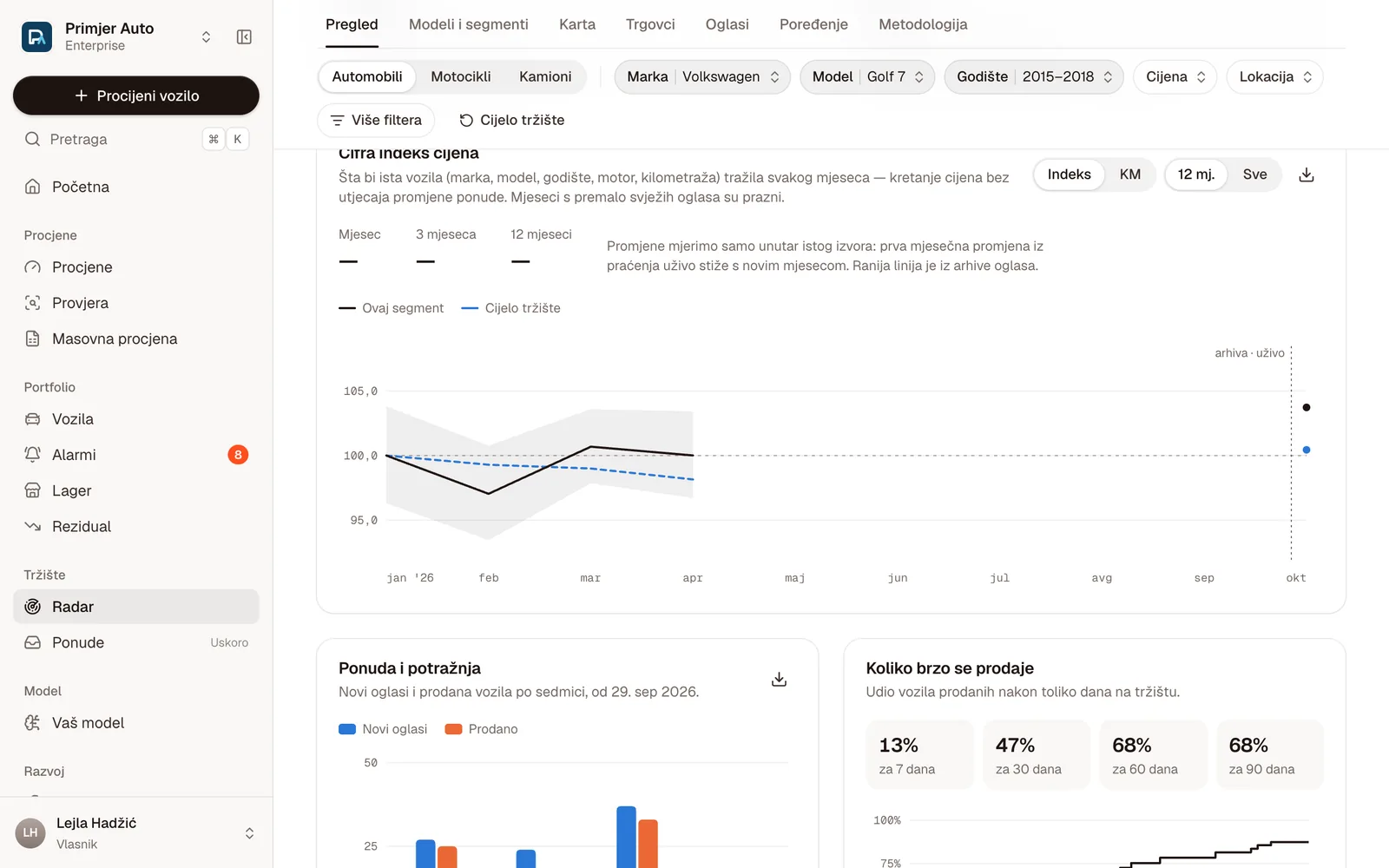The image size is (1389, 868).
Task: Set range to 12 mj.
Action: click(x=1195, y=174)
